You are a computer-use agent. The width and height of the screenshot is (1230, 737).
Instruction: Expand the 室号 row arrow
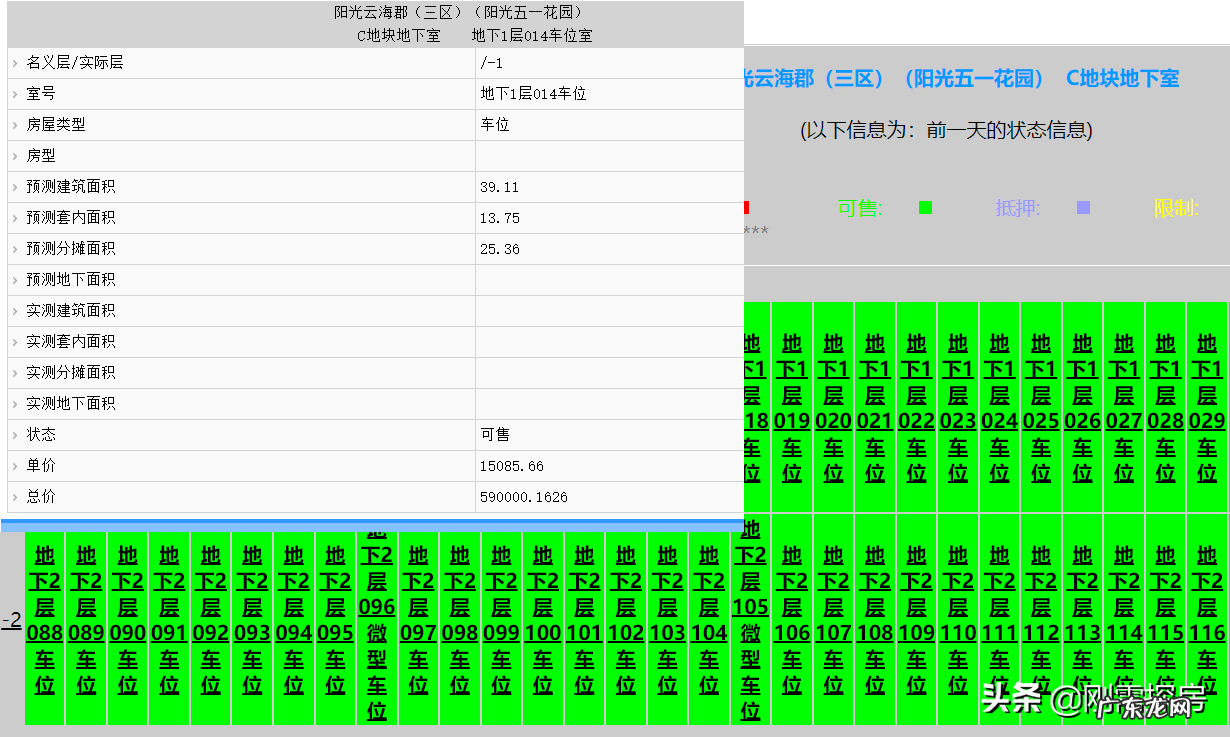(x=12, y=94)
